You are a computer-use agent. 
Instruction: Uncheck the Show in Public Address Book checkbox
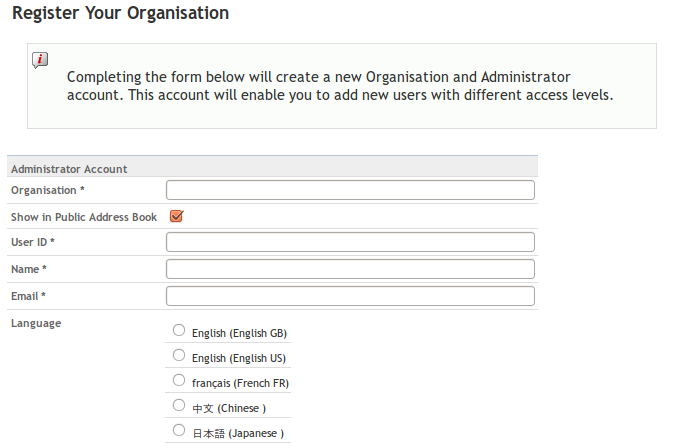click(x=176, y=216)
